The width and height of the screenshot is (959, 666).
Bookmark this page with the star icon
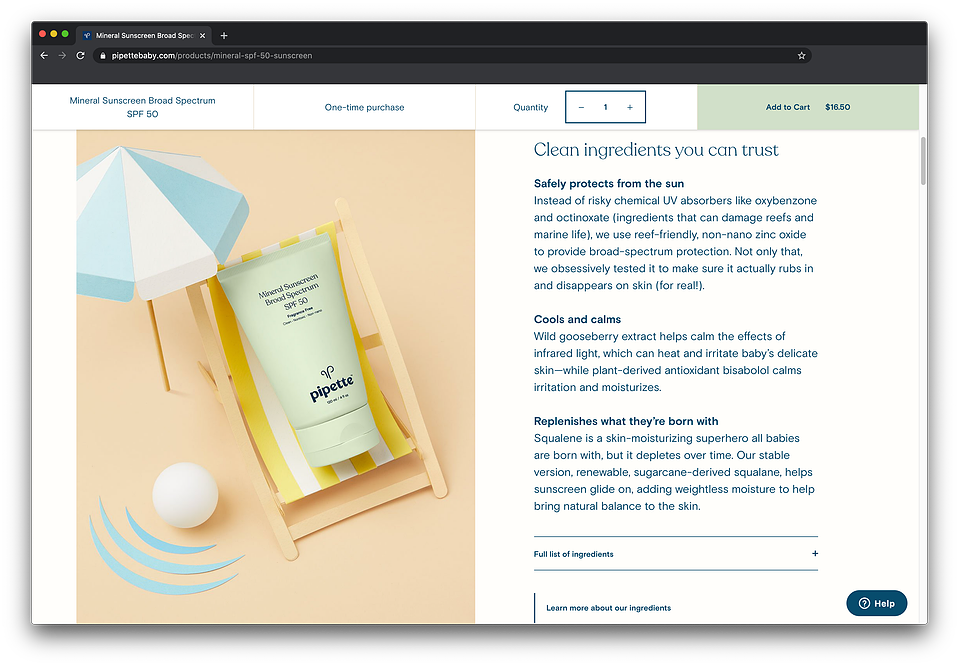pos(801,56)
